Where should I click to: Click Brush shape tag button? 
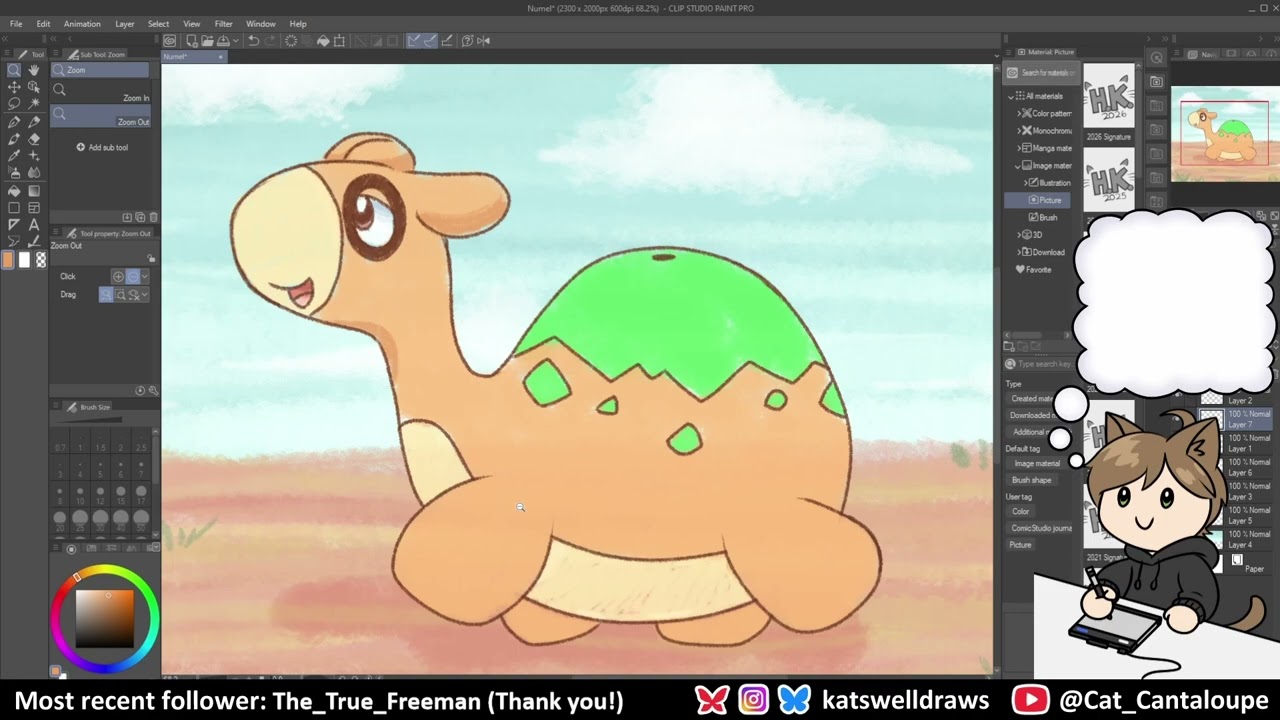click(1032, 480)
